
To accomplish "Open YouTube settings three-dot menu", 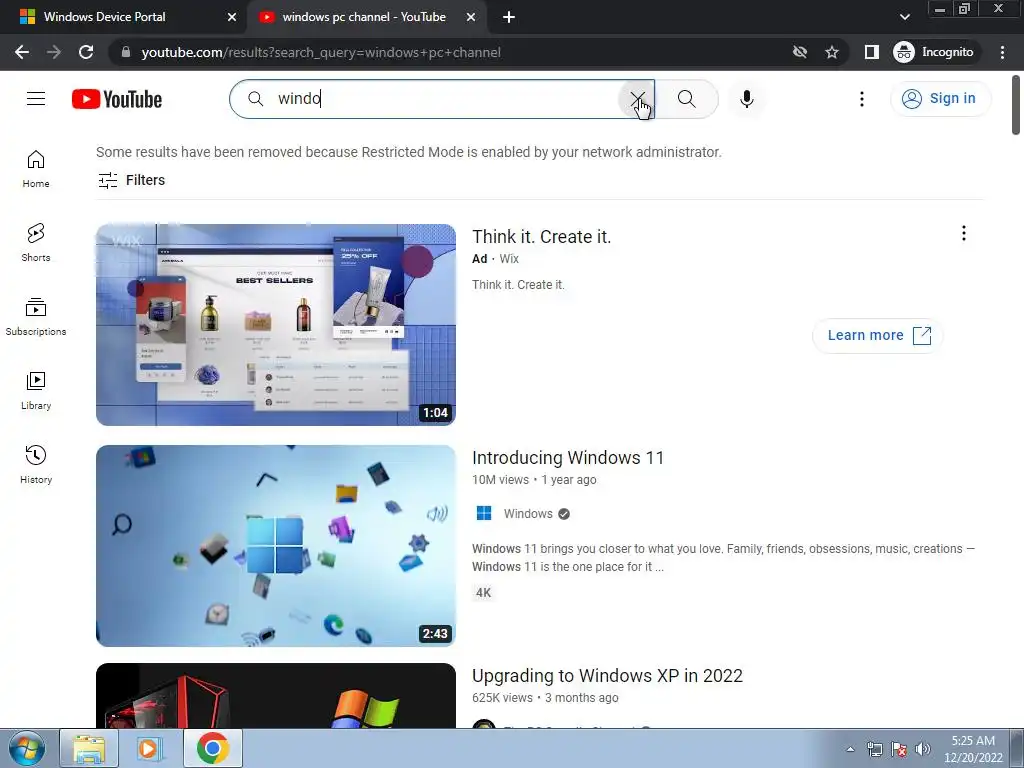I will coord(862,99).
